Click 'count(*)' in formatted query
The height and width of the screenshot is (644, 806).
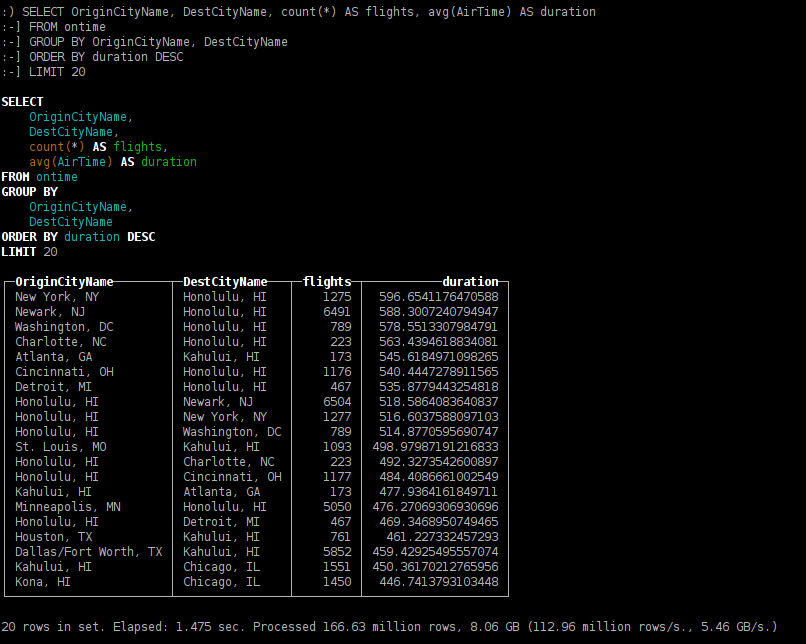pyautogui.click(x=57, y=147)
